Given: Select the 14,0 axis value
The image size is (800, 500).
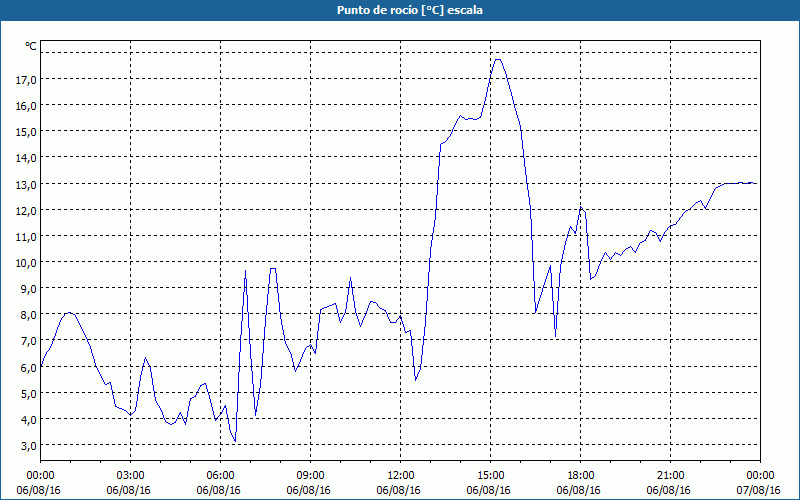Looking at the screenshot, I should click(x=26, y=158).
